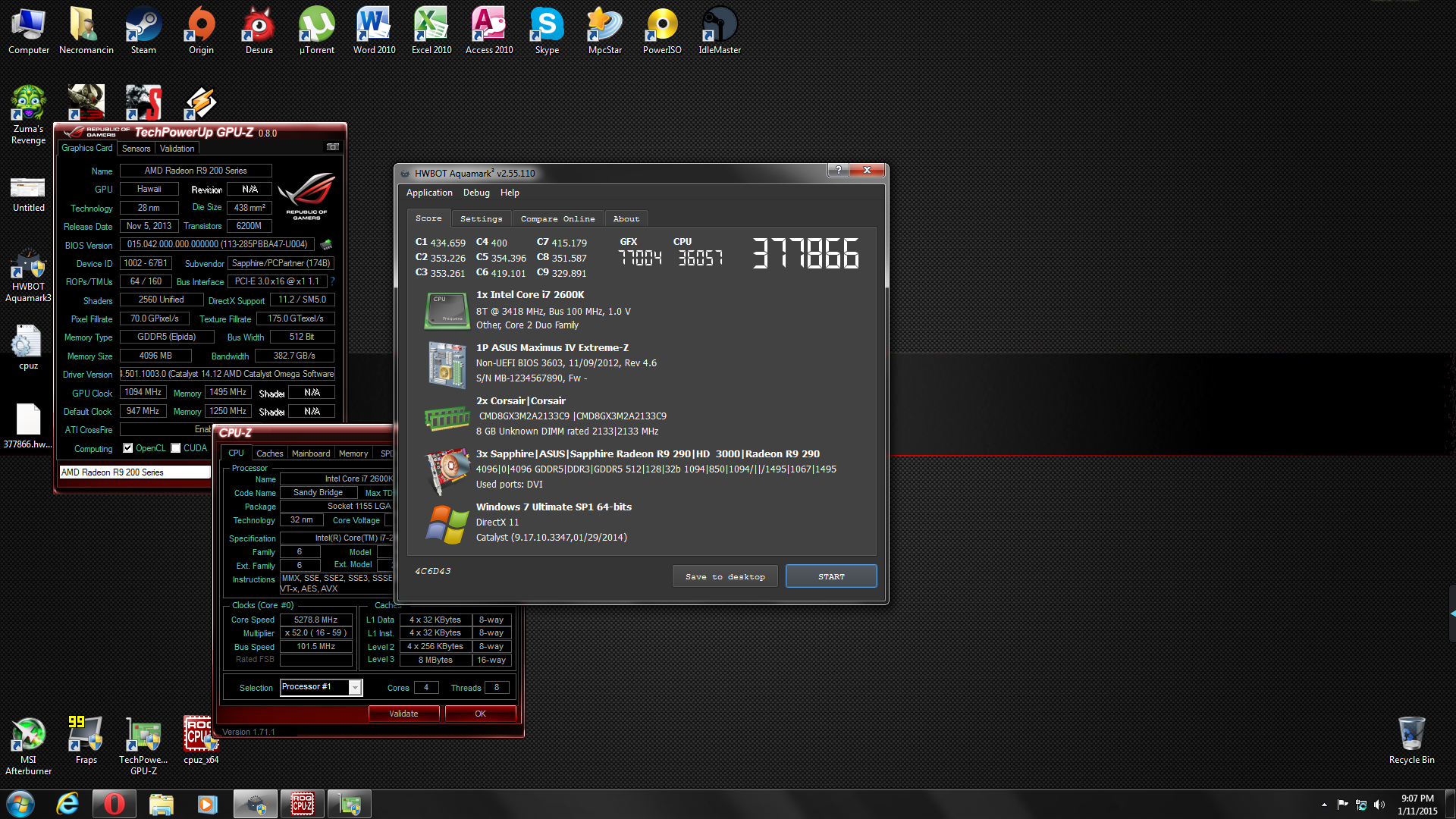This screenshot has height=819, width=1456.
Task: Click Internet Explorer taskbar icon
Action: [x=67, y=804]
